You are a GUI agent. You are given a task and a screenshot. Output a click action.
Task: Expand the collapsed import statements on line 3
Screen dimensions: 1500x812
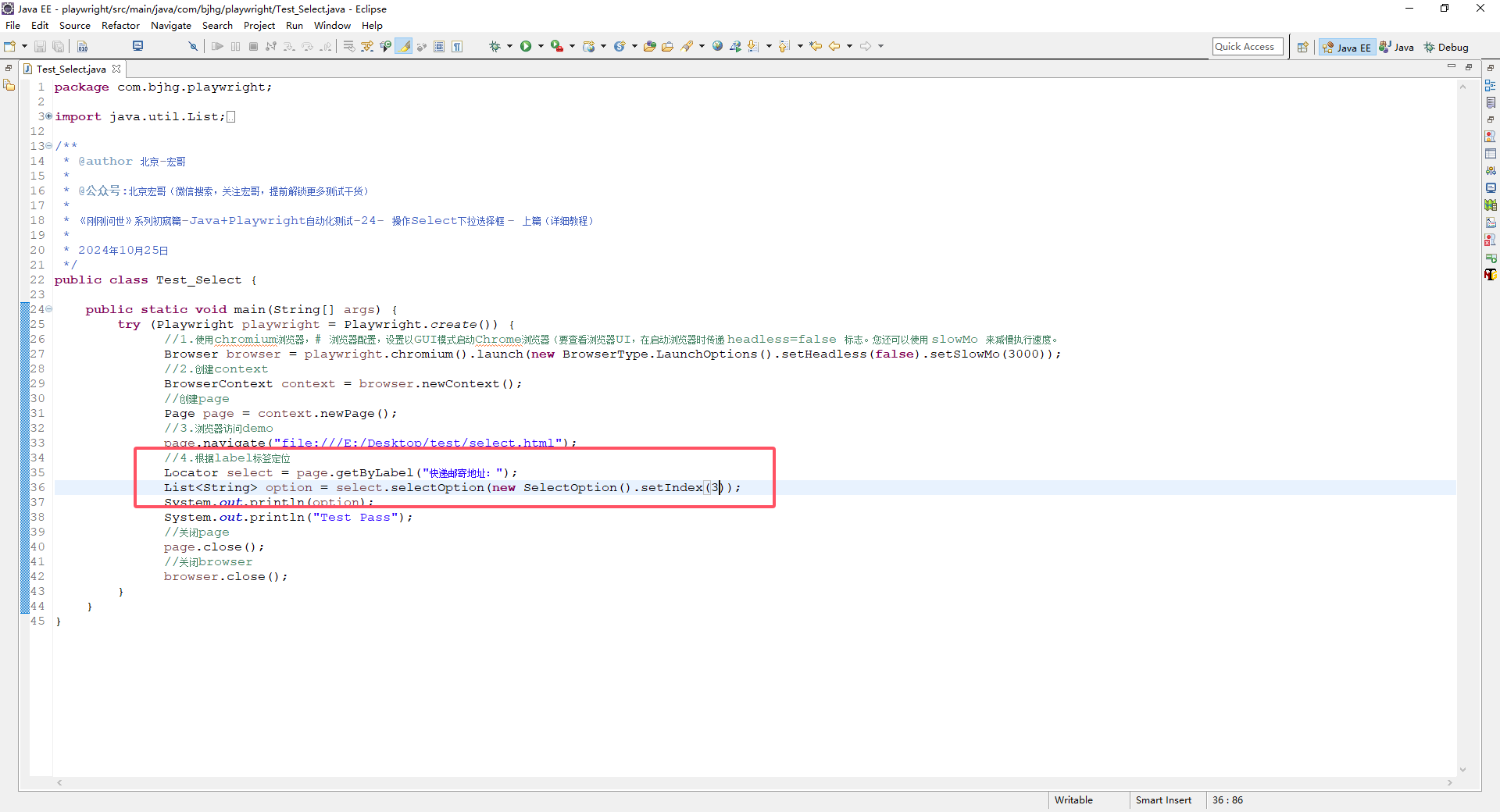point(48,116)
